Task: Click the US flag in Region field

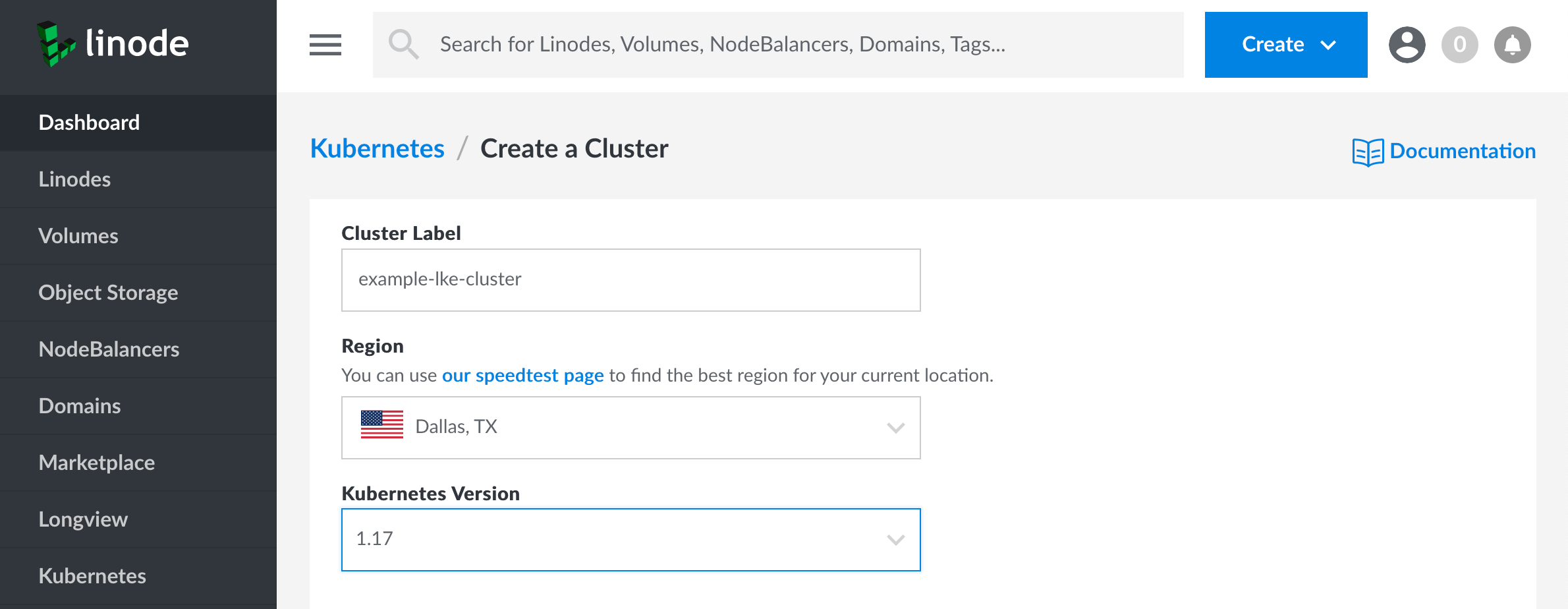Action: 382,425
